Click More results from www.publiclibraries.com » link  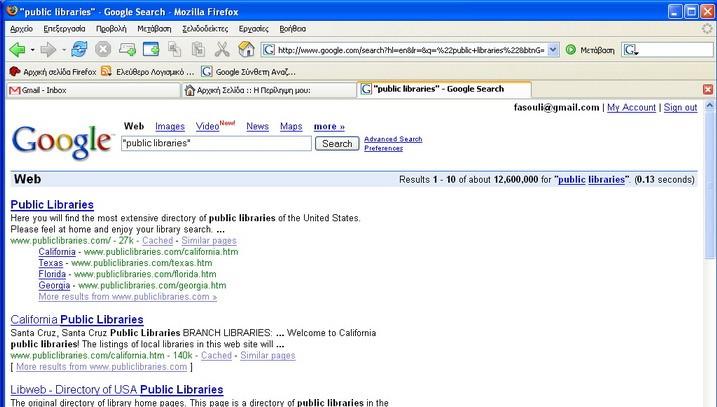tap(128, 297)
